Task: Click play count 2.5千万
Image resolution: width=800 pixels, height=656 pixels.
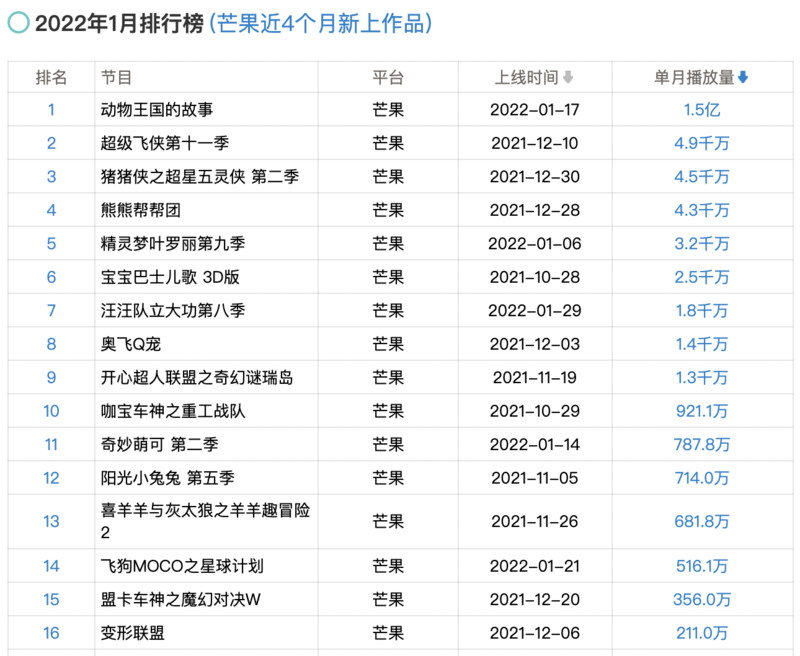Action: [702, 277]
